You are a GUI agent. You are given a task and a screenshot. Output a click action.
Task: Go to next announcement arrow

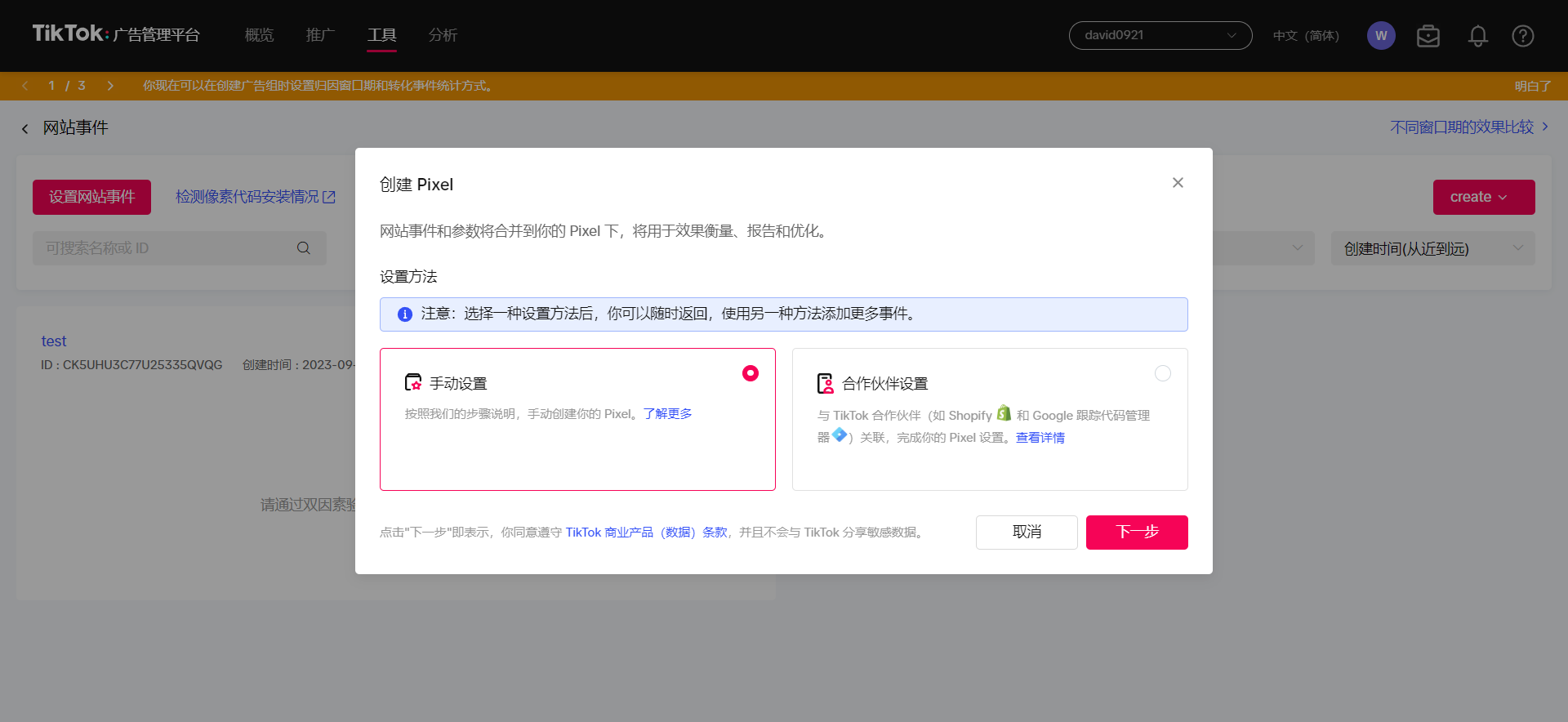click(110, 86)
